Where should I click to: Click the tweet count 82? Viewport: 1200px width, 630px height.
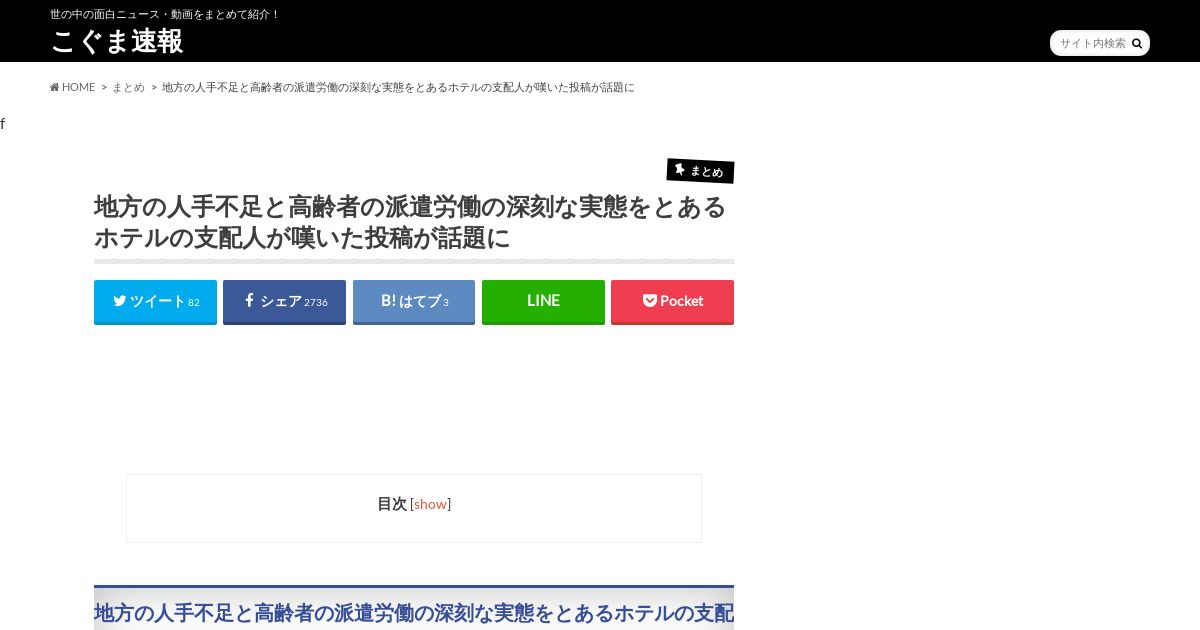tap(194, 302)
